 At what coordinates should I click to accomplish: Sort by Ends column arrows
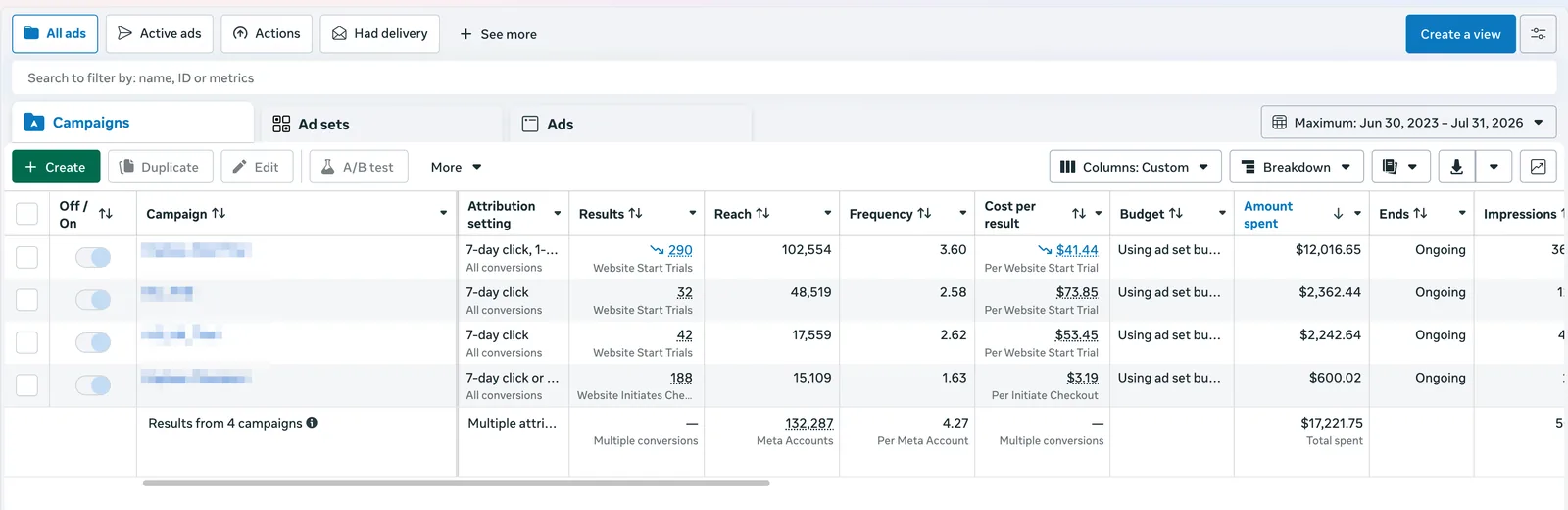point(1420,213)
